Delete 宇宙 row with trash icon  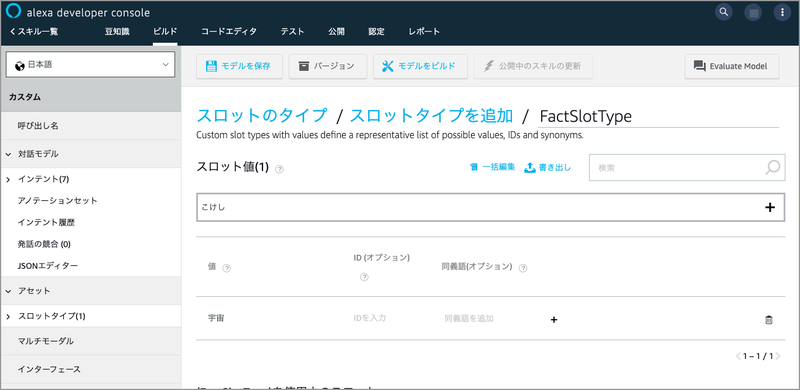pyautogui.click(x=768, y=320)
